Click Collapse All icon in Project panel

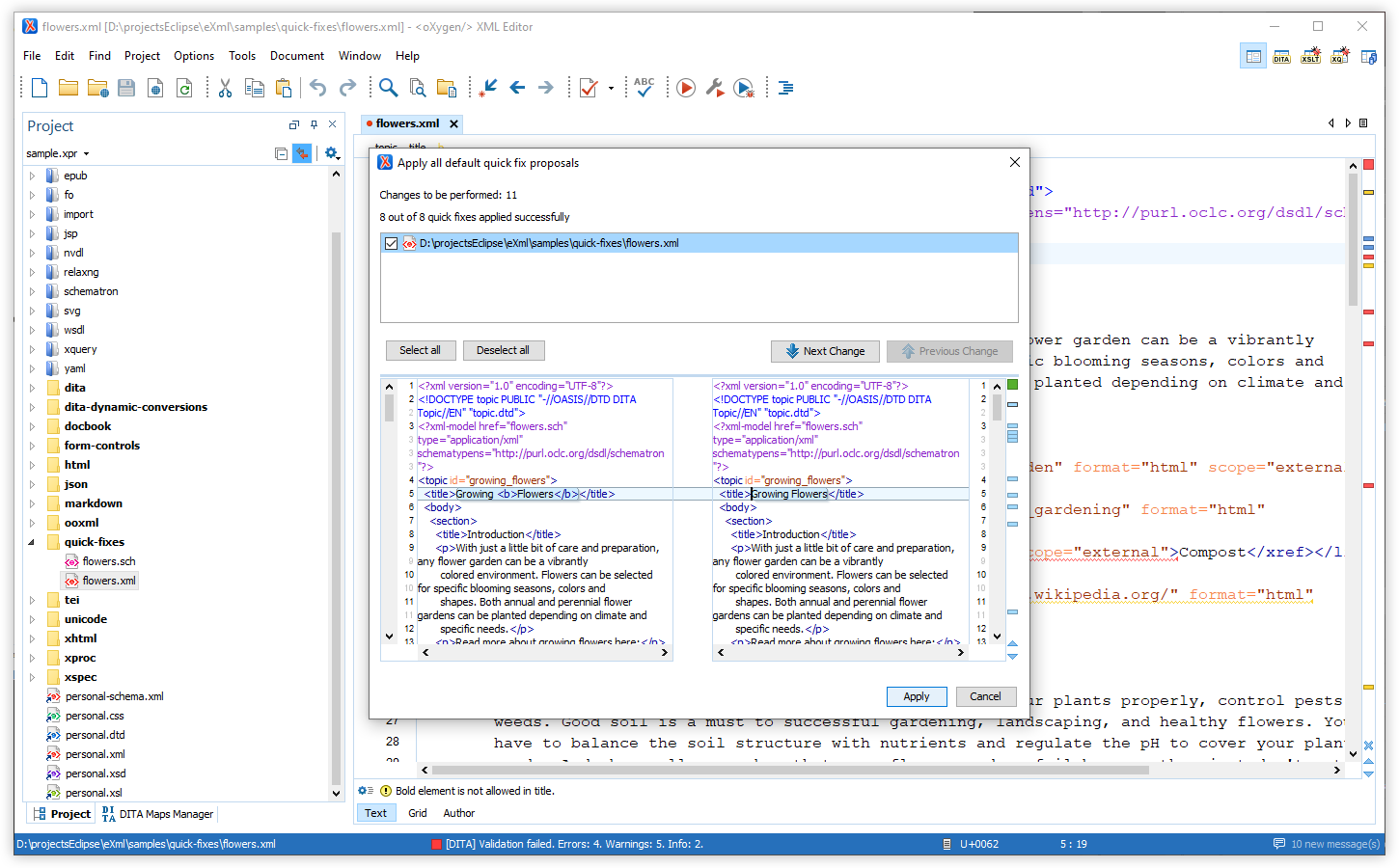(281, 153)
